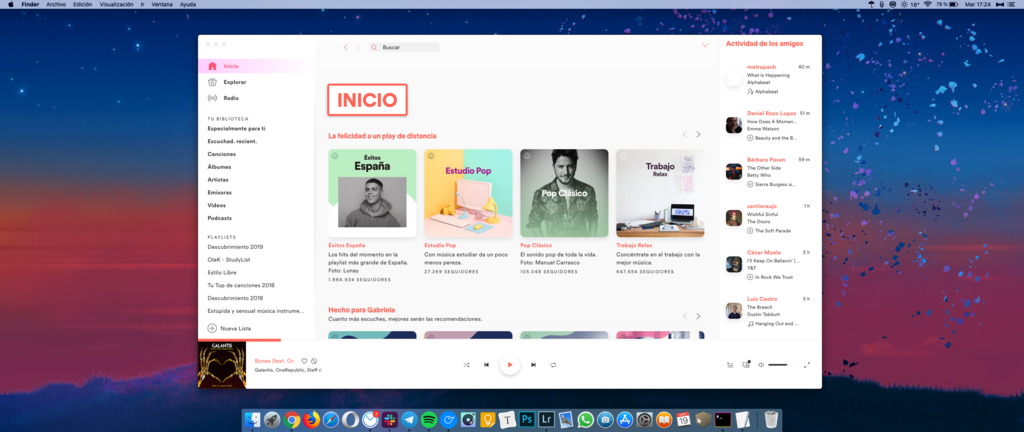Open the Pop Clásico playlist cover
The width and height of the screenshot is (1024, 432).
point(564,193)
